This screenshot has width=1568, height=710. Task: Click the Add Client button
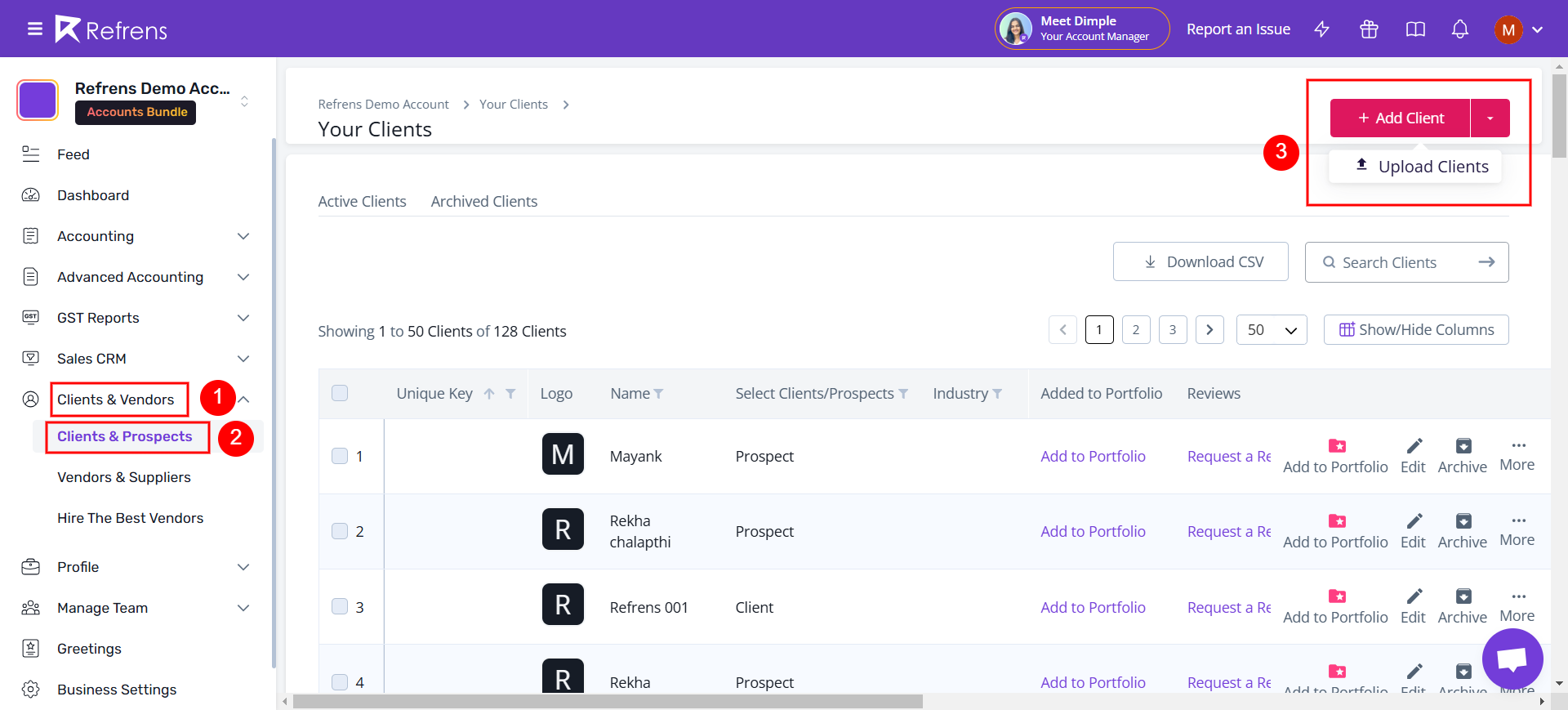pyautogui.click(x=1401, y=118)
